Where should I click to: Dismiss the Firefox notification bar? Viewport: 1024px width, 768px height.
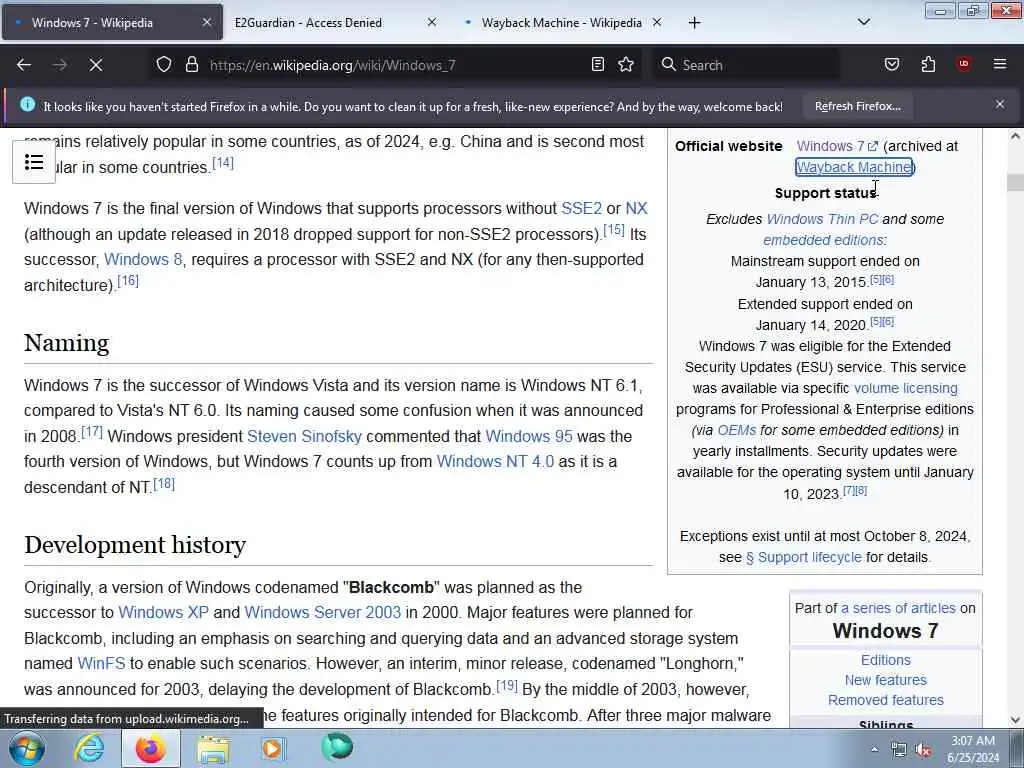pos(1000,104)
